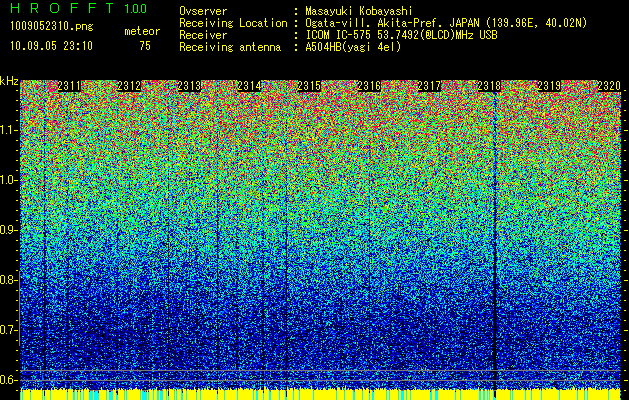Click the 0.9 kHz axis label
This screenshot has width=629, height=400.
click(8, 230)
